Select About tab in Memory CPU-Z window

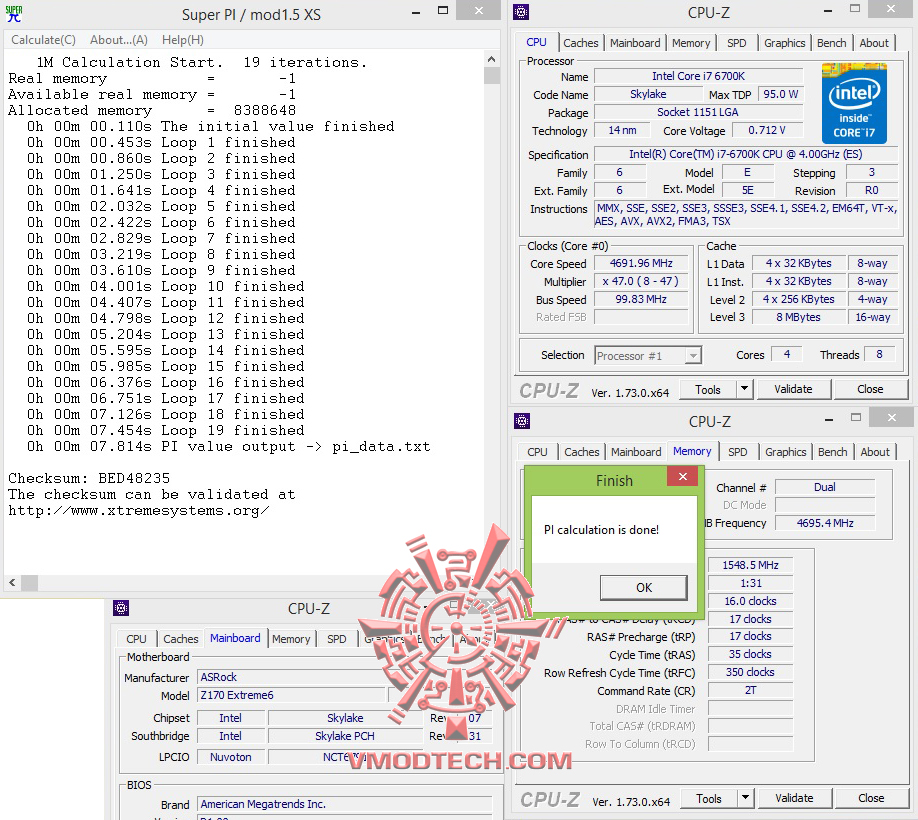875,452
